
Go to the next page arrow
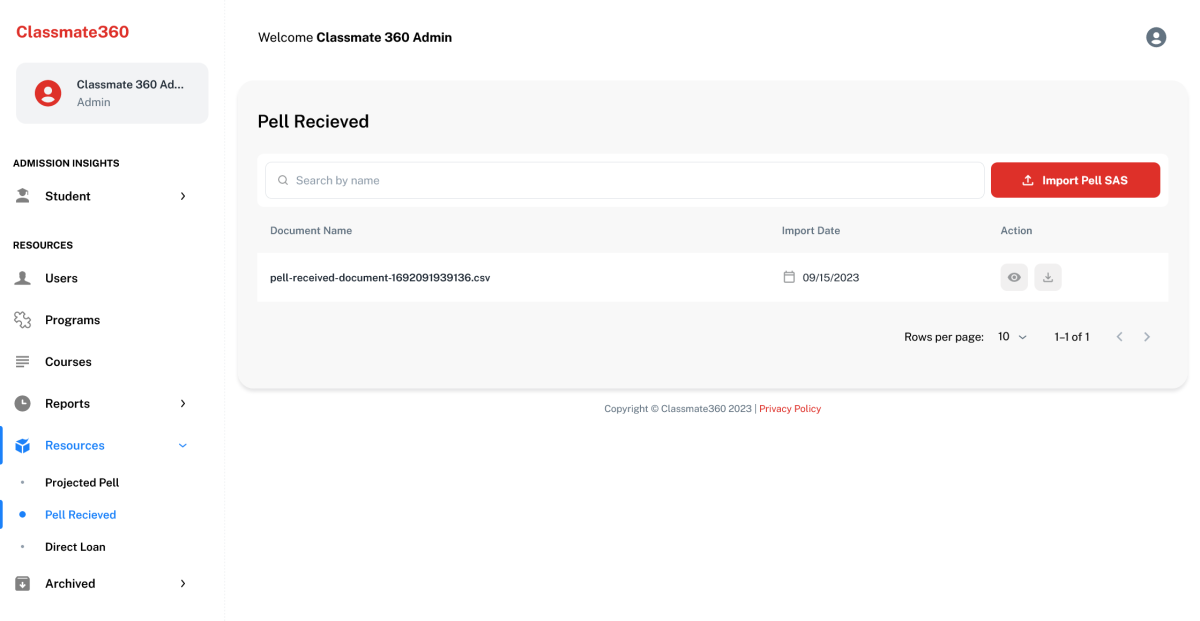point(1147,337)
